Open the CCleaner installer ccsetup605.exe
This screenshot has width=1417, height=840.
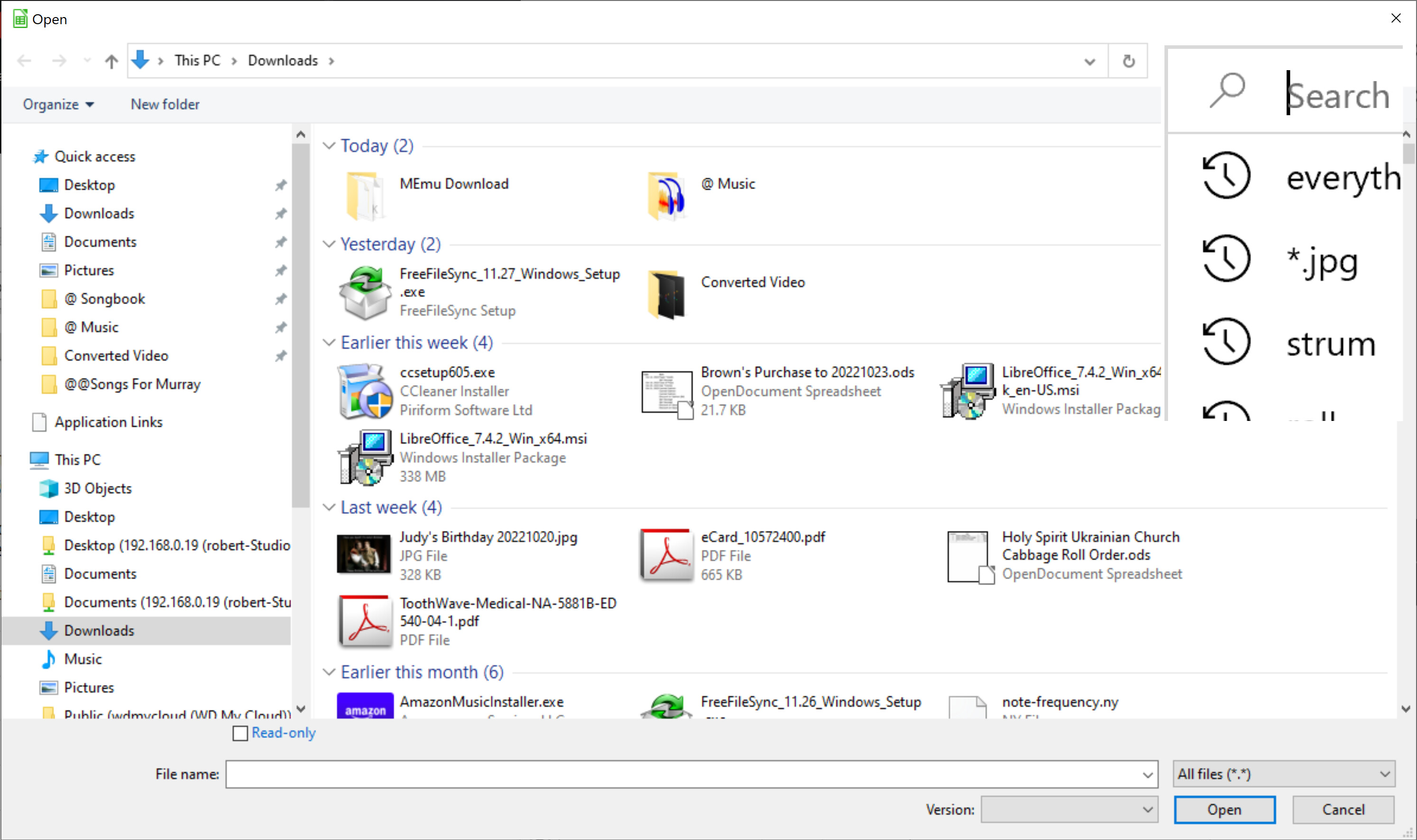coord(446,372)
